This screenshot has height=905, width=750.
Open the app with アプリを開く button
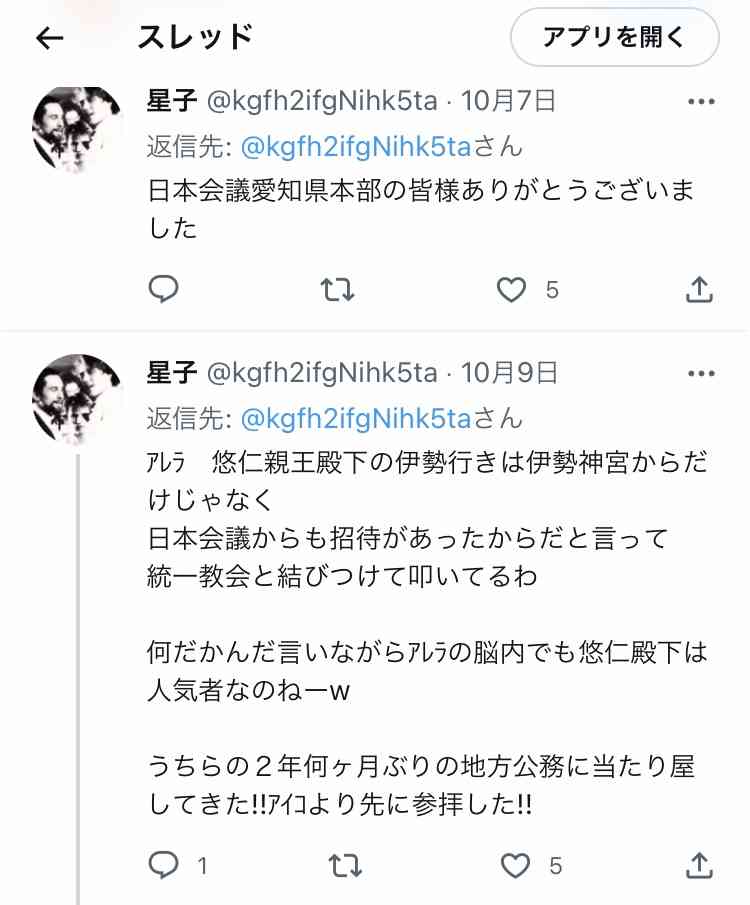[x=615, y=38]
